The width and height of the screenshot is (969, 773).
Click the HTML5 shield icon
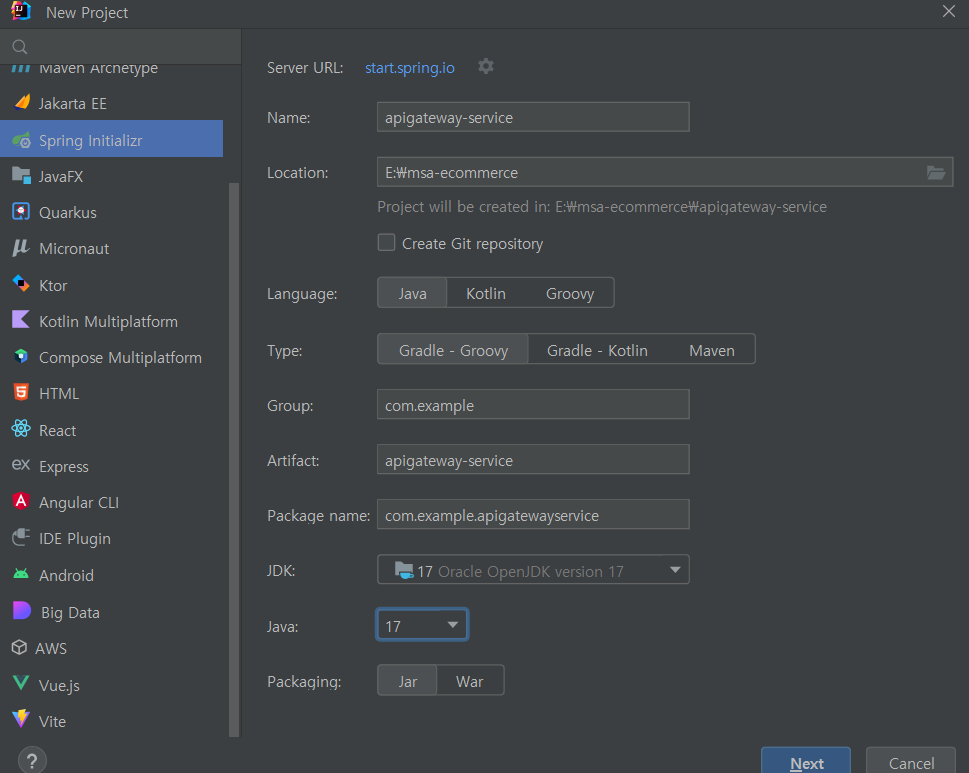pyautogui.click(x=21, y=392)
